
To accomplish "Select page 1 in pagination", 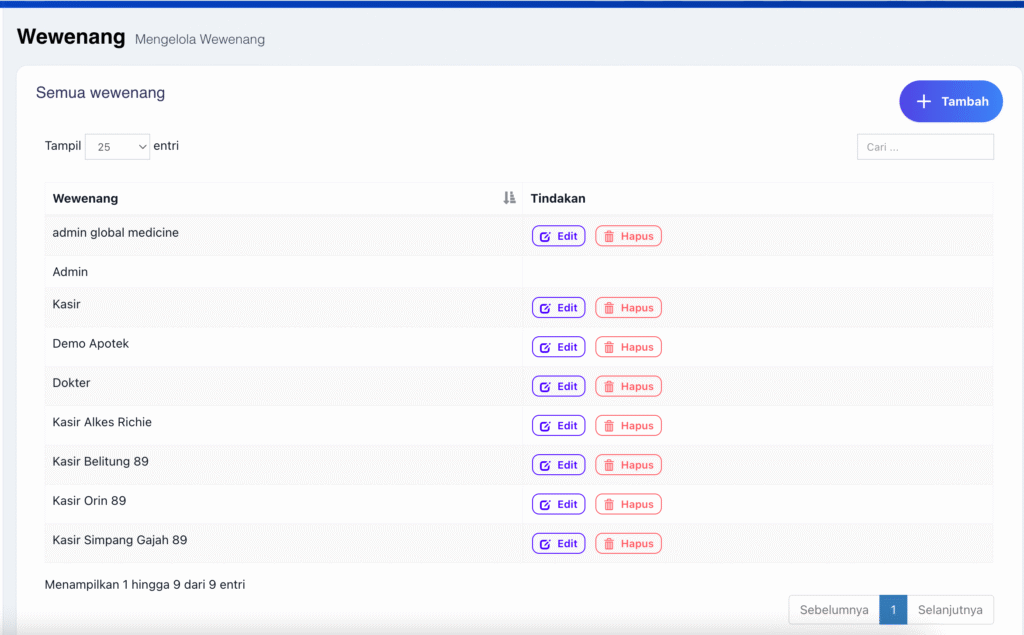I will [x=893, y=610].
